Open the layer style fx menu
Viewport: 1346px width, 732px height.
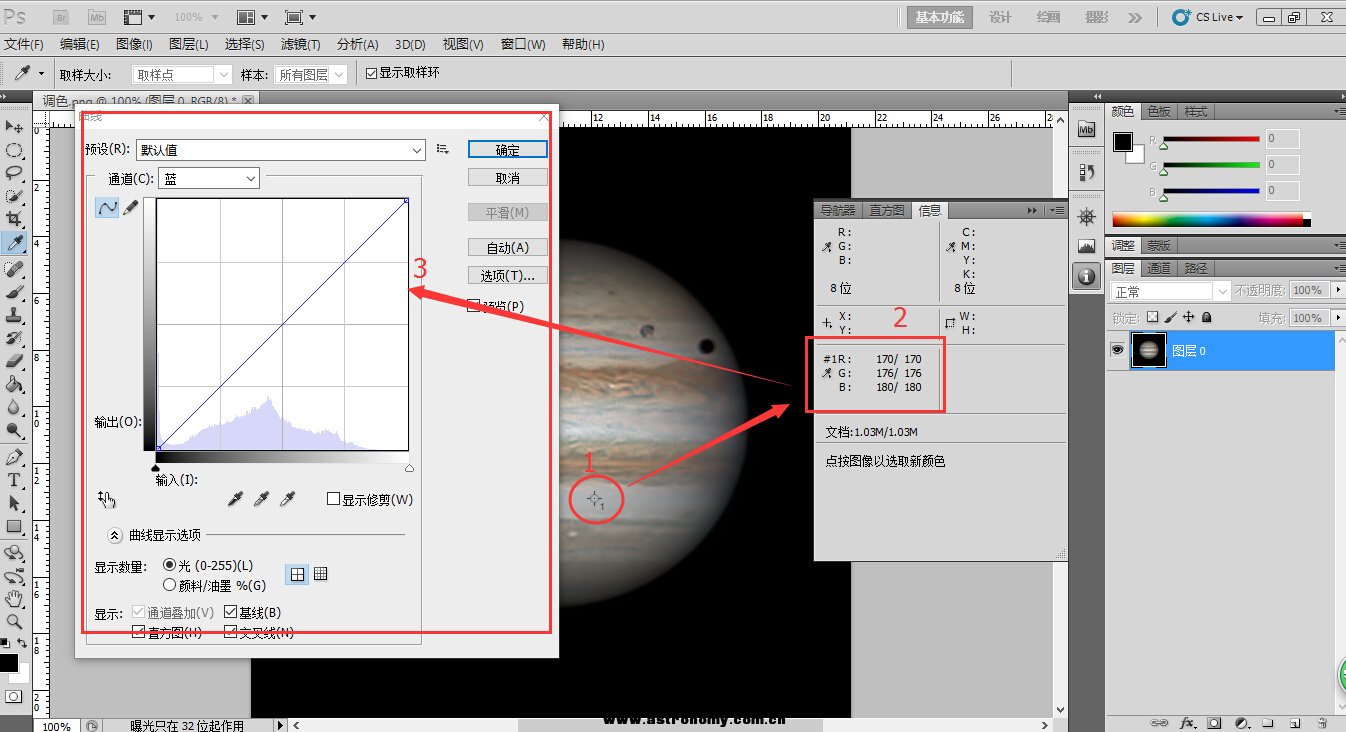pos(1189,722)
